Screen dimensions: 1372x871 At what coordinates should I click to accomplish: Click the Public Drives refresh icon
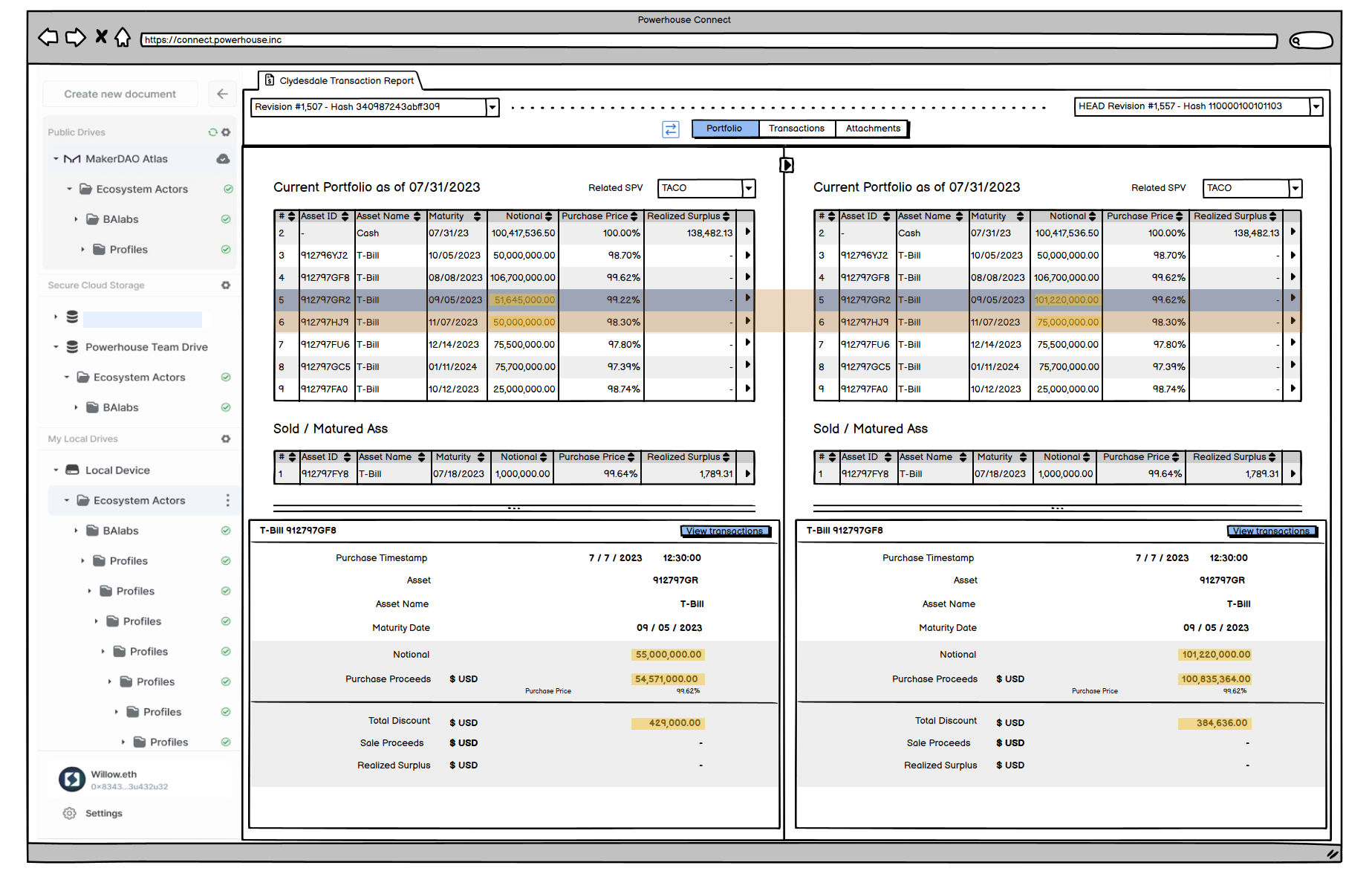pyautogui.click(x=212, y=132)
